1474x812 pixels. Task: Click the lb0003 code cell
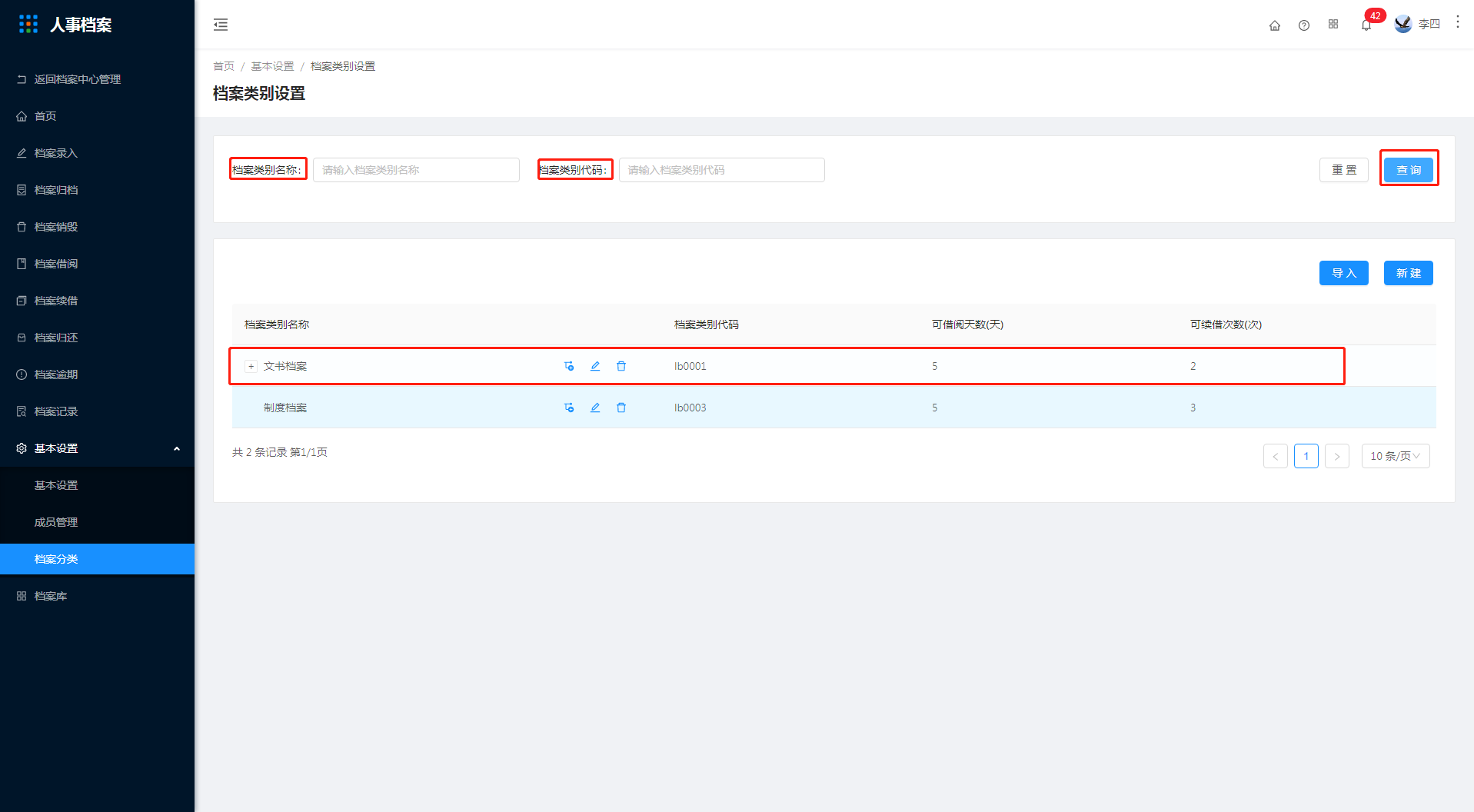(690, 408)
